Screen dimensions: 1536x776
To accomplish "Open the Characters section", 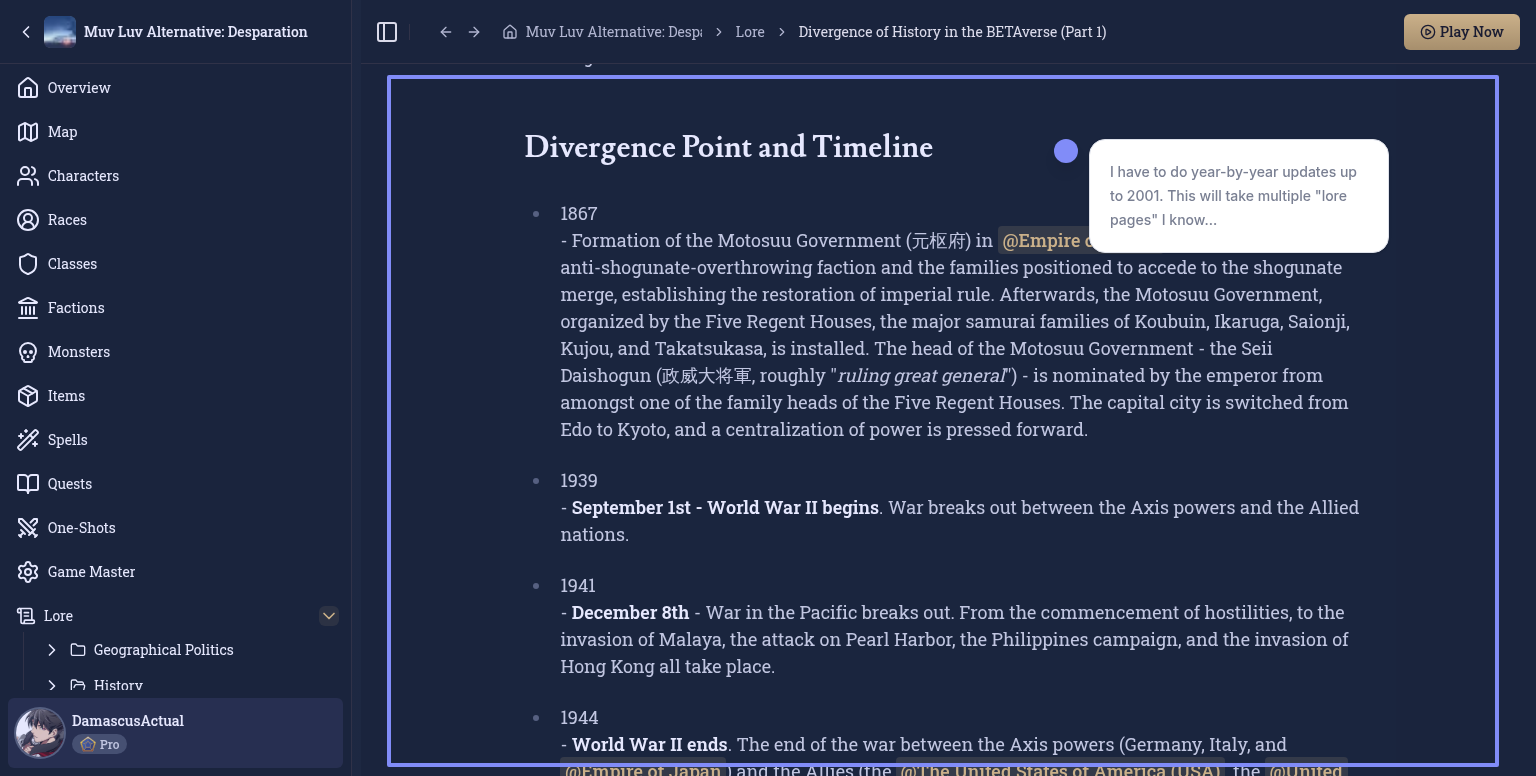I will click(x=83, y=176).
